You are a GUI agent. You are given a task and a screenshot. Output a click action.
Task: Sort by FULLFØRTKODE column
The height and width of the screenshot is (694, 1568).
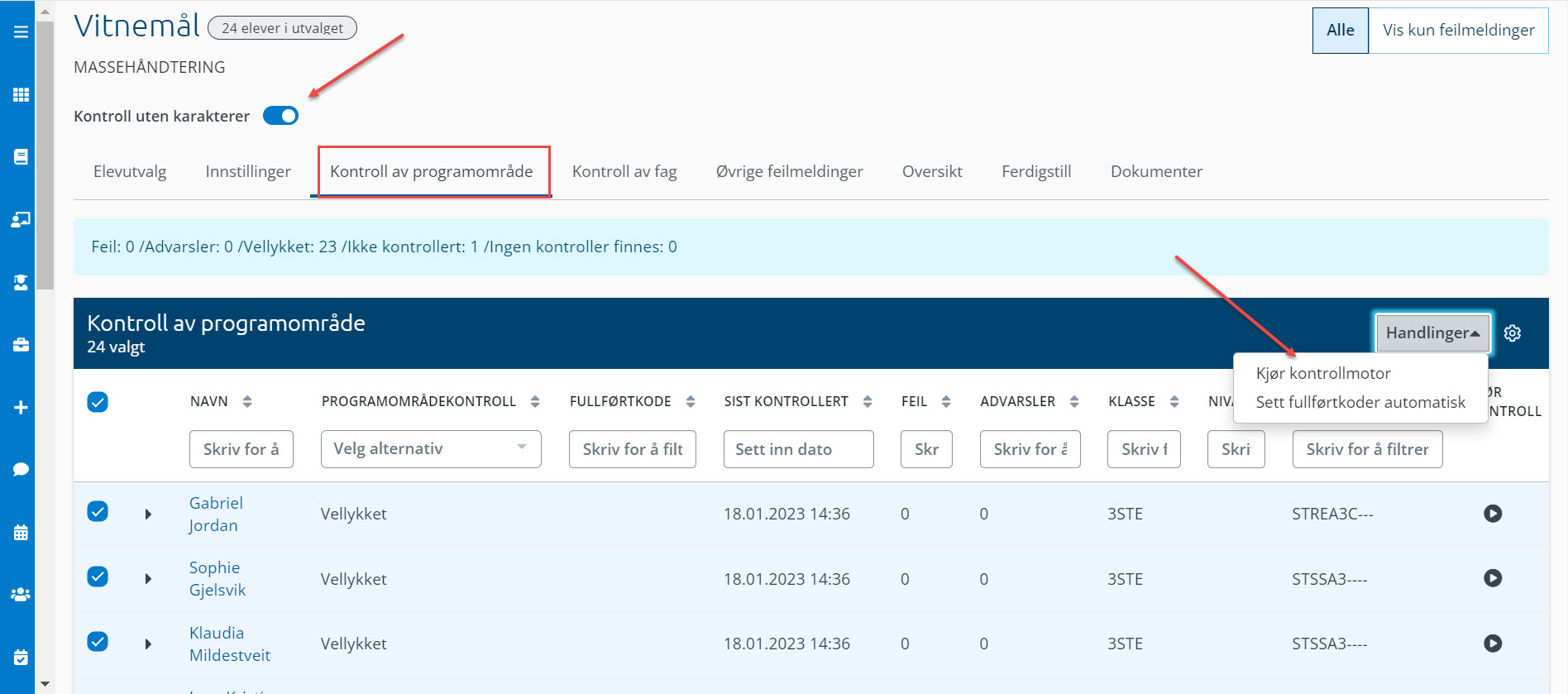[691, 401]
